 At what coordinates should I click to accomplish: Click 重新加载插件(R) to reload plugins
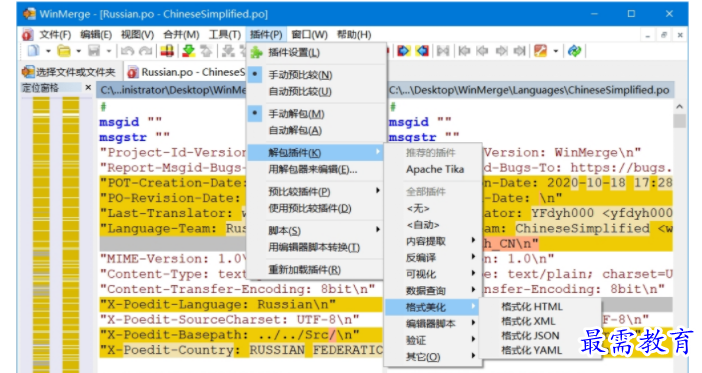tap(316, 270)
